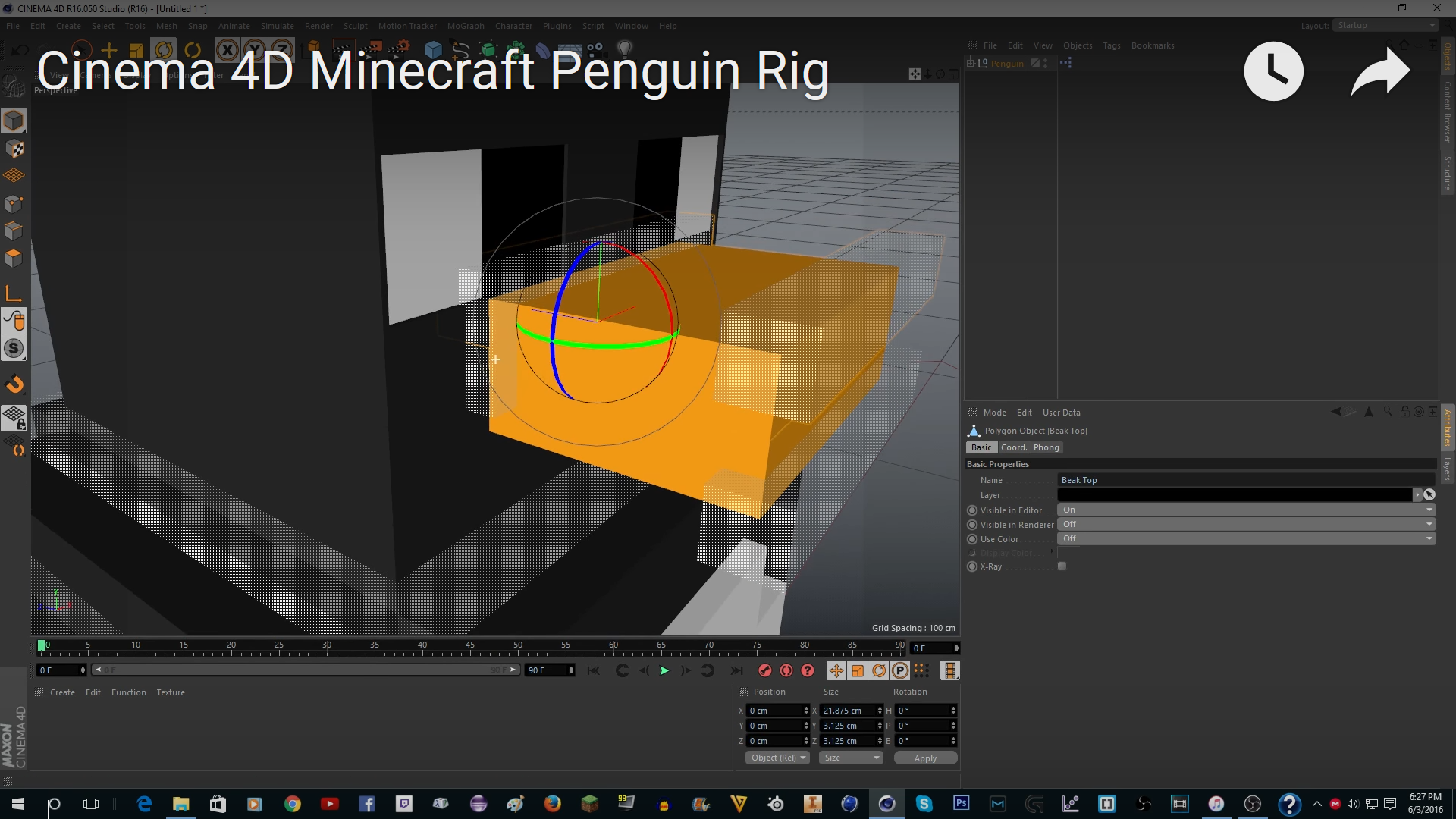Click the back arrow in the Attributes panel header

(1336, 412)
